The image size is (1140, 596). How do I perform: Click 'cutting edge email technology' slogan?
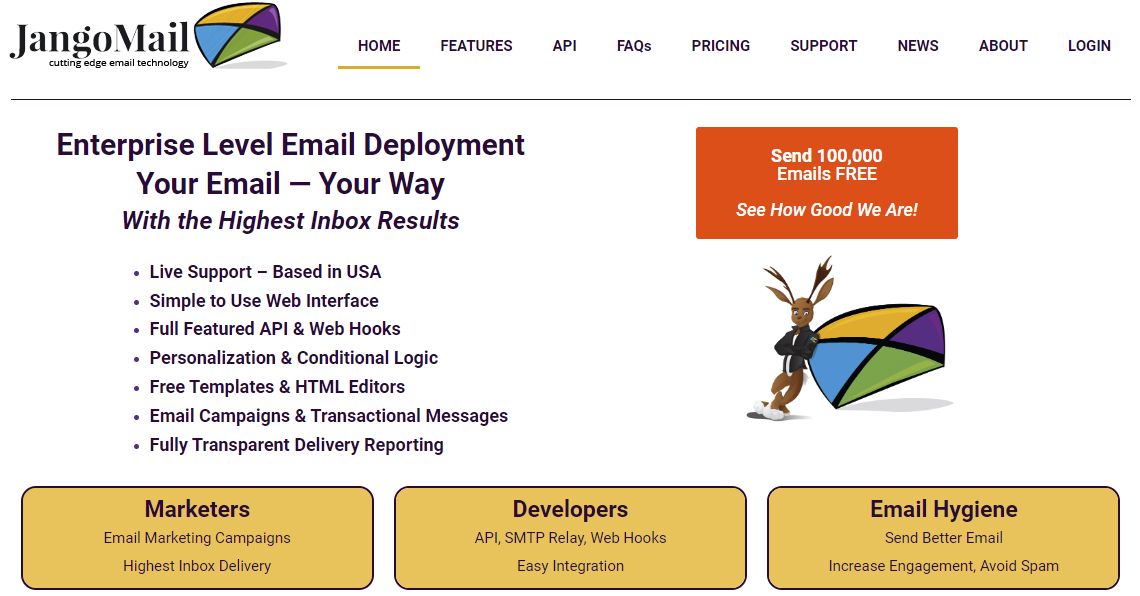(x=119, y=63)
